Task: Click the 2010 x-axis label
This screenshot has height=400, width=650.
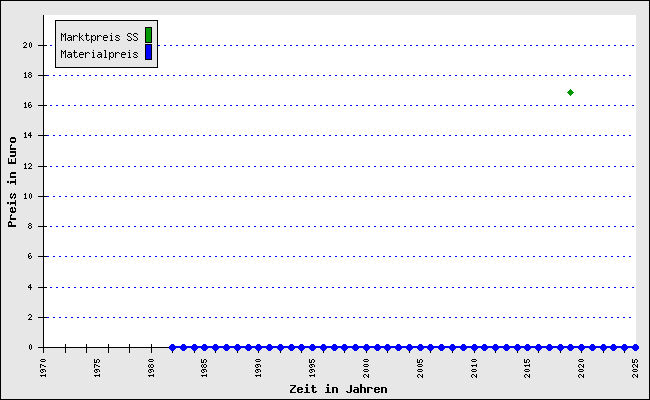Action: (474, 368)
